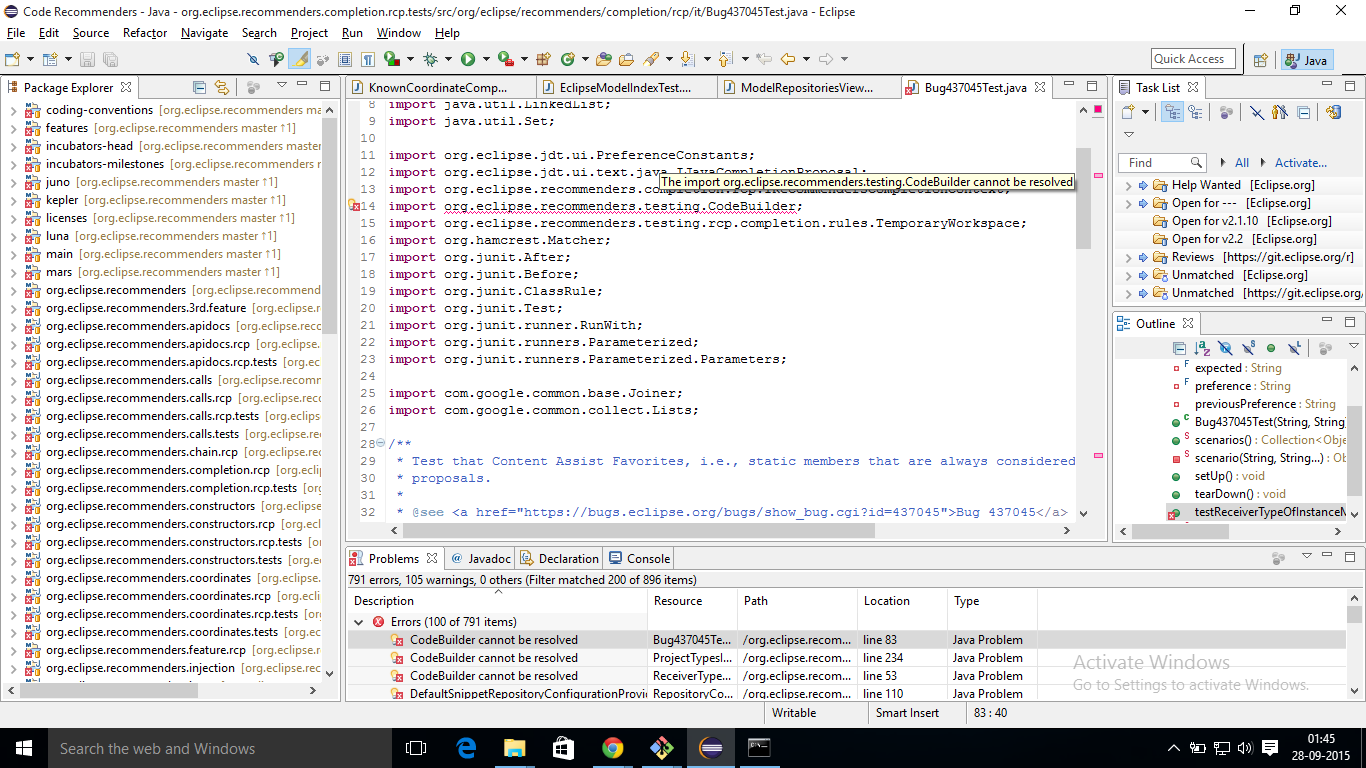Click the Last Edit Location icon
The width and height of the screenshot is (1366, 768).
(x=764, y=59)
